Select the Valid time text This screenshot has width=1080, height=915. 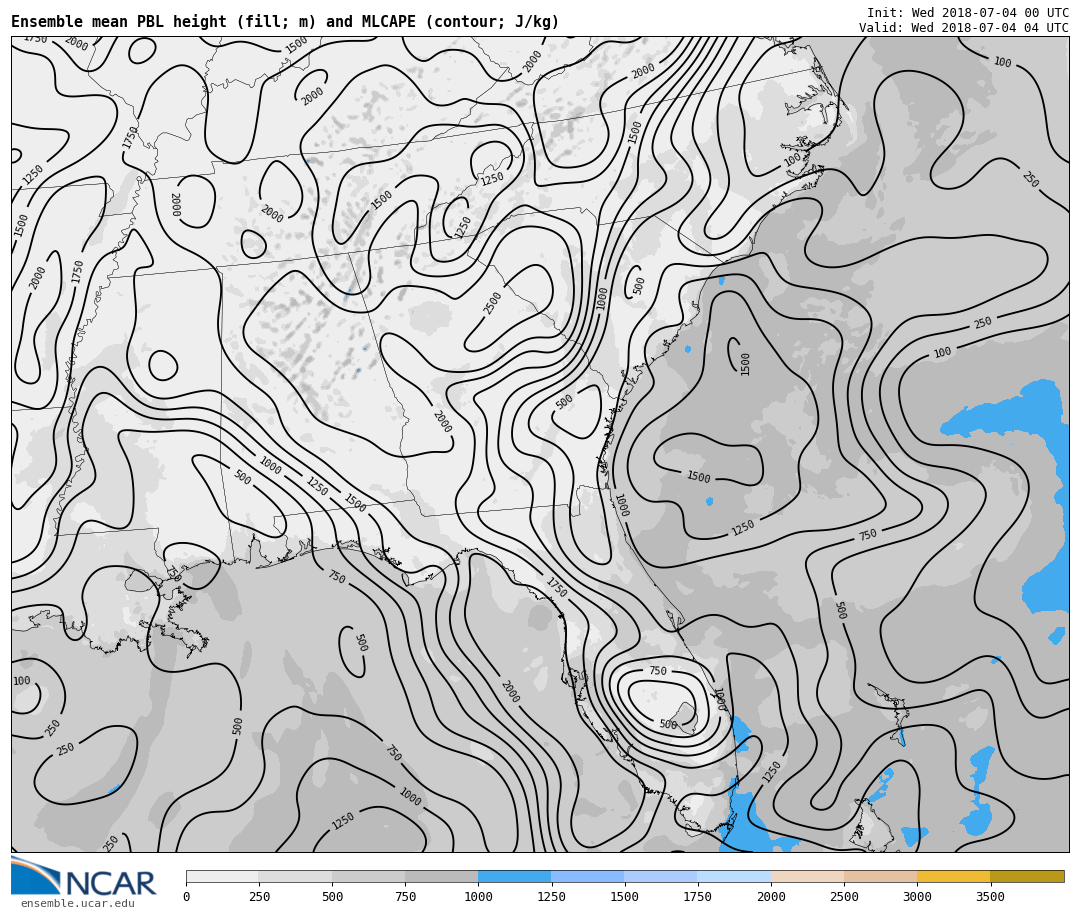(963, 28)
